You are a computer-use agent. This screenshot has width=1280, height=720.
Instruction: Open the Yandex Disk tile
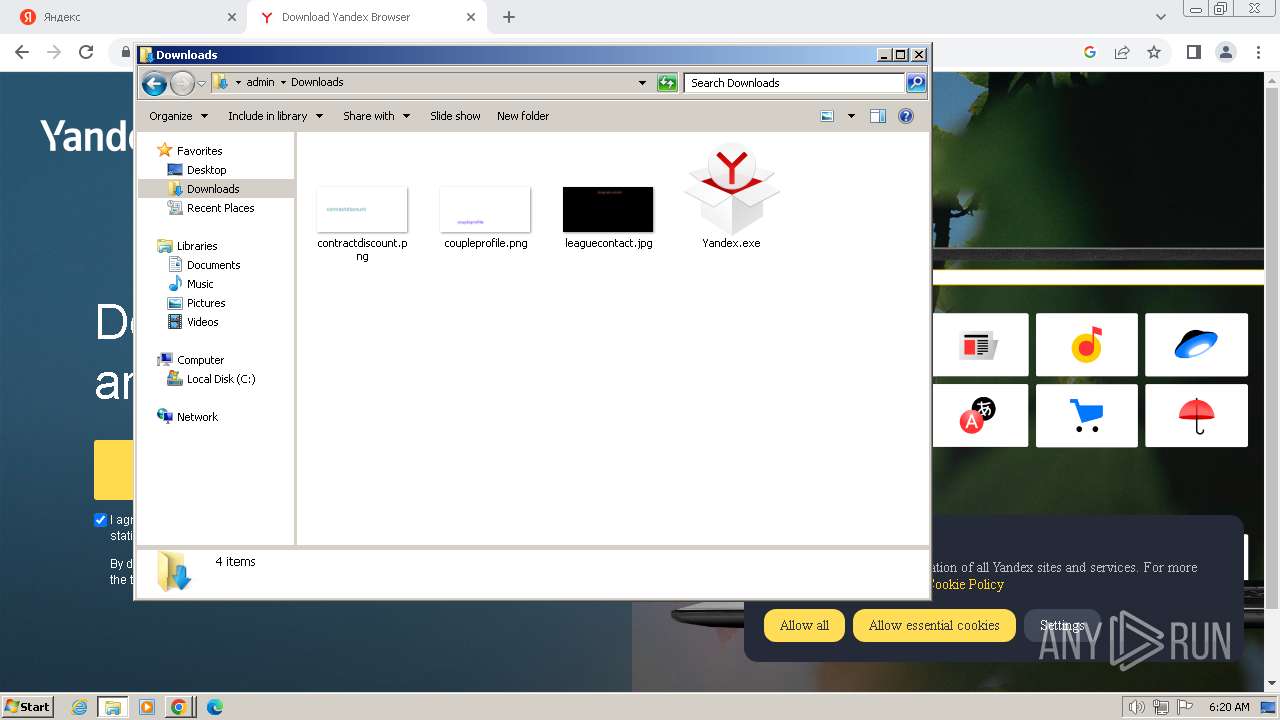(1196, 345)
